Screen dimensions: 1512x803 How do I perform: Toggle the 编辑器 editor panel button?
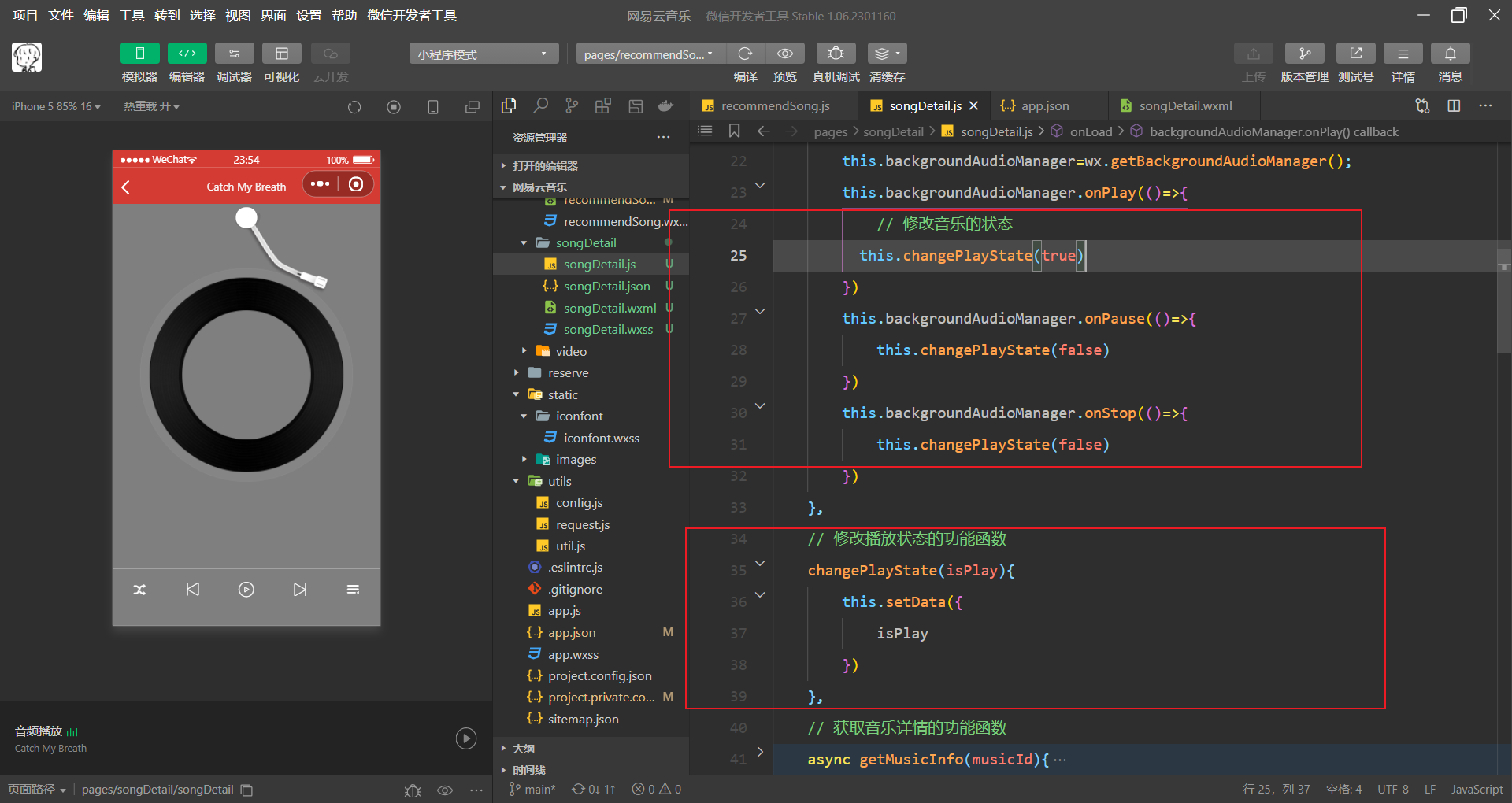click(x=187, y=54)
